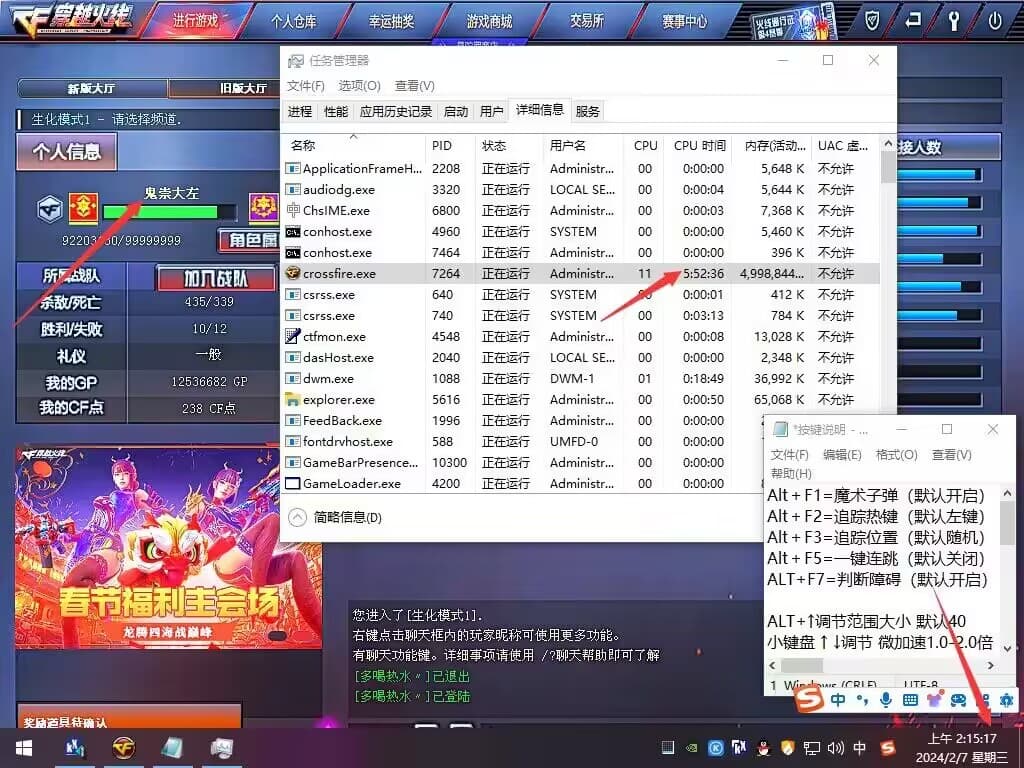Open the soft keyboard icon on the IME bar
The image size is (1024, 768).
click(910, 700)
